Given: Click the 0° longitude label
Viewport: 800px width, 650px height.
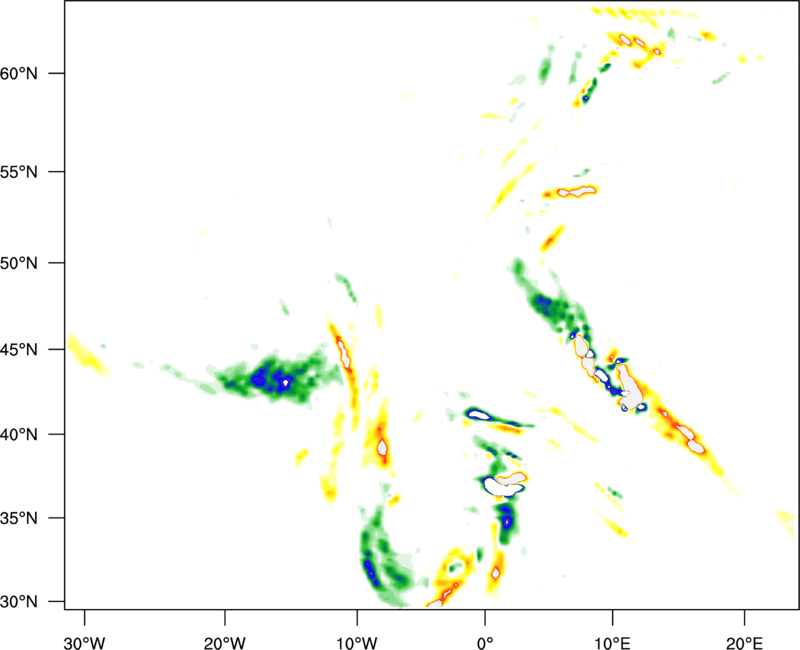Looking at the screenshot, I should 485,643.
